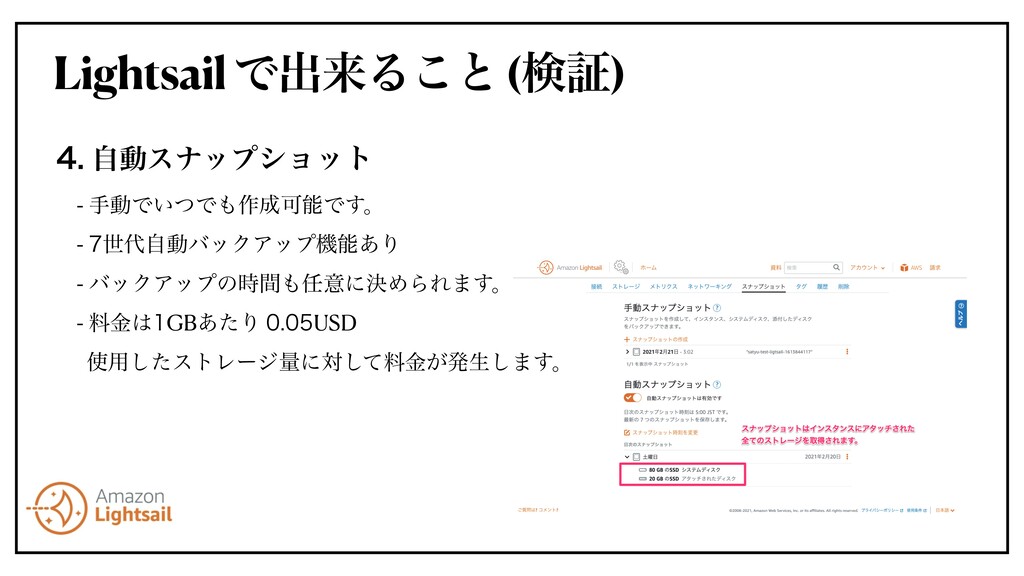This screenshot has height=576, width=1024.
Task: Open the 資料 docs link
Action: coord(775,268)
